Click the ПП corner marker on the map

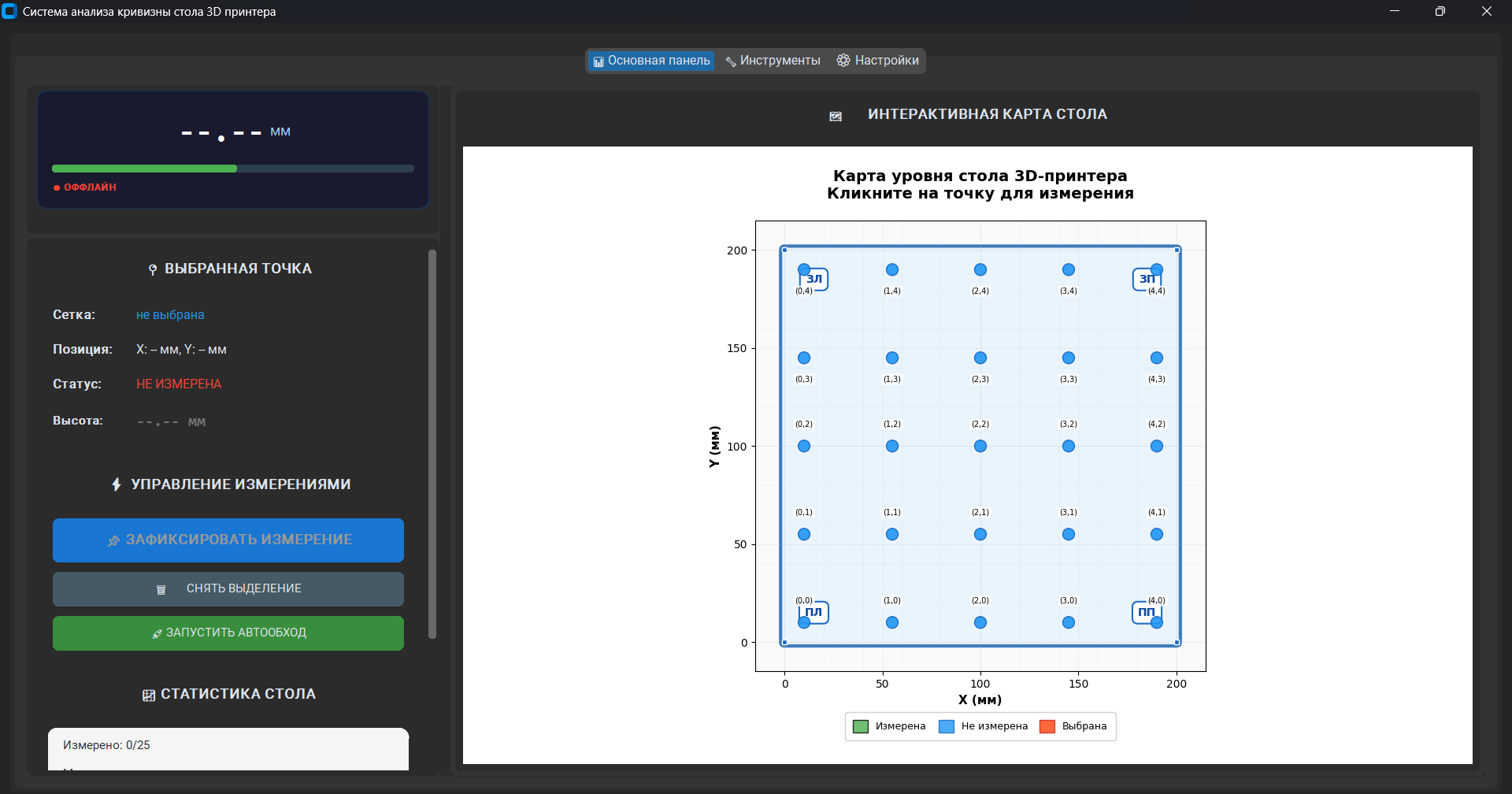(1146, 612)
